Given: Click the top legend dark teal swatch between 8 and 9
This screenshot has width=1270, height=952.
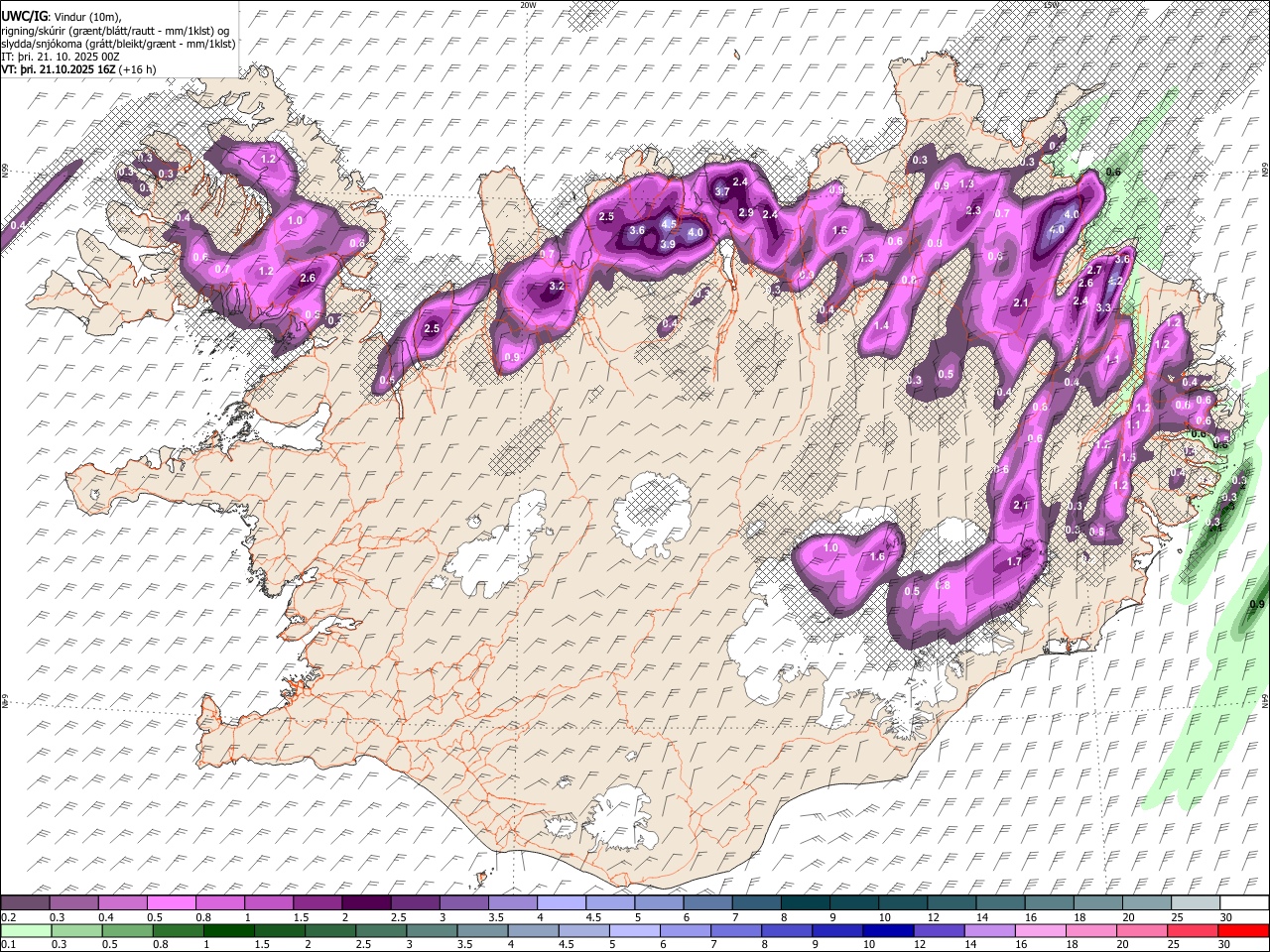Looking at the screenshot, I should [x=805, y=903].
